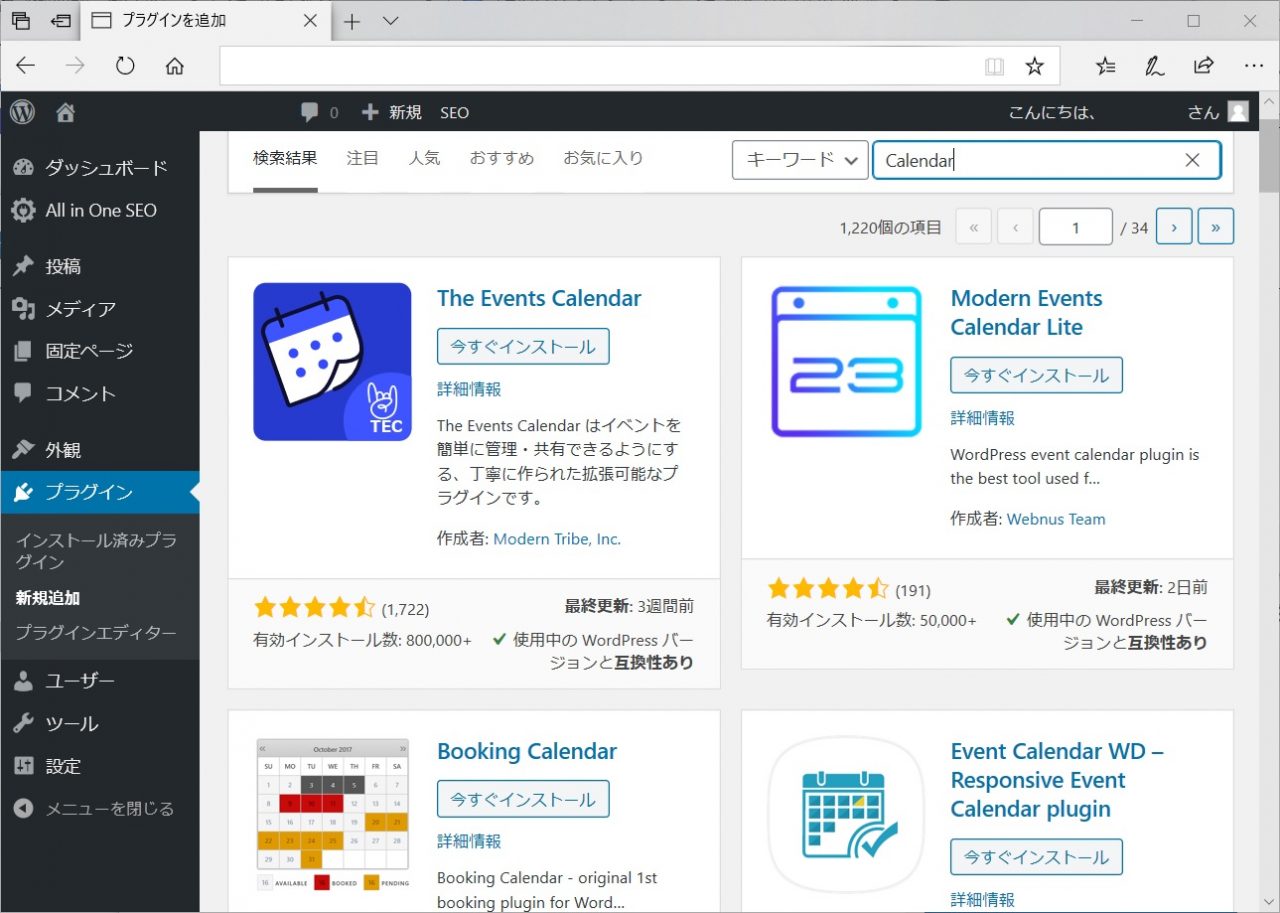Close the プラグインを追加 tab
This screenshot has height=913, width=1280.
pyautogui.click(x=310, y=21)
